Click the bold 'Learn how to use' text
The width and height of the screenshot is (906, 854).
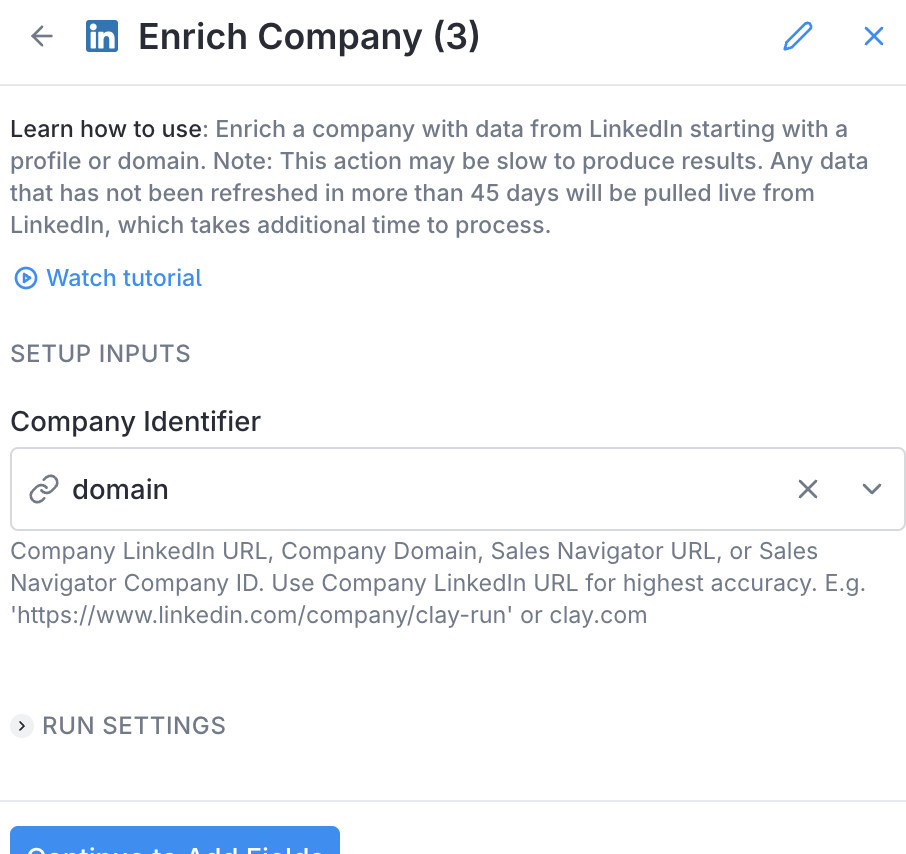tap(106, 130)
